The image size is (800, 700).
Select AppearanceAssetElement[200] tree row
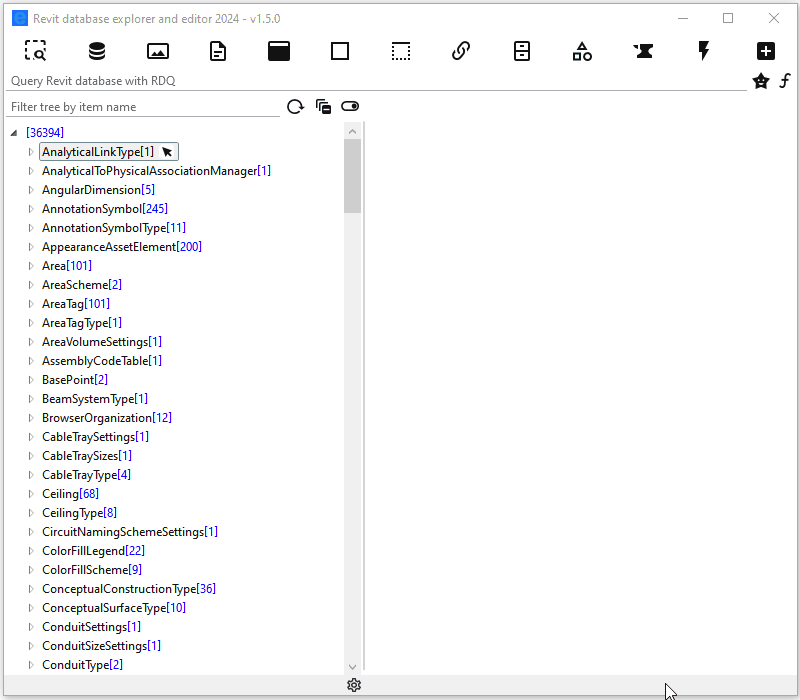(121, 247)
